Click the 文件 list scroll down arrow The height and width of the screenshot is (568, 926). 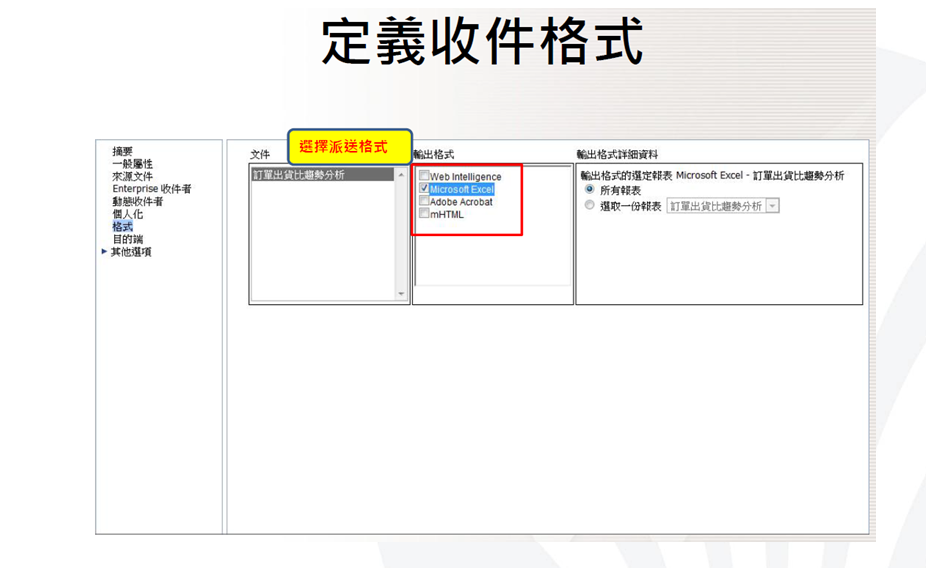(x=402, y=294)
